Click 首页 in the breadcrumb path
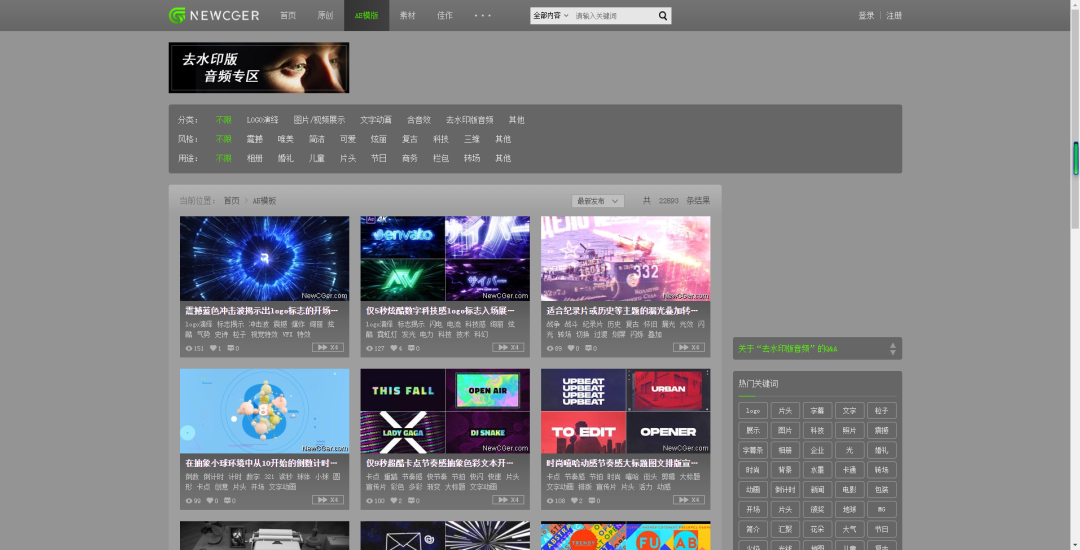This screenshot has width=1080, height=550. pos(231,201)
